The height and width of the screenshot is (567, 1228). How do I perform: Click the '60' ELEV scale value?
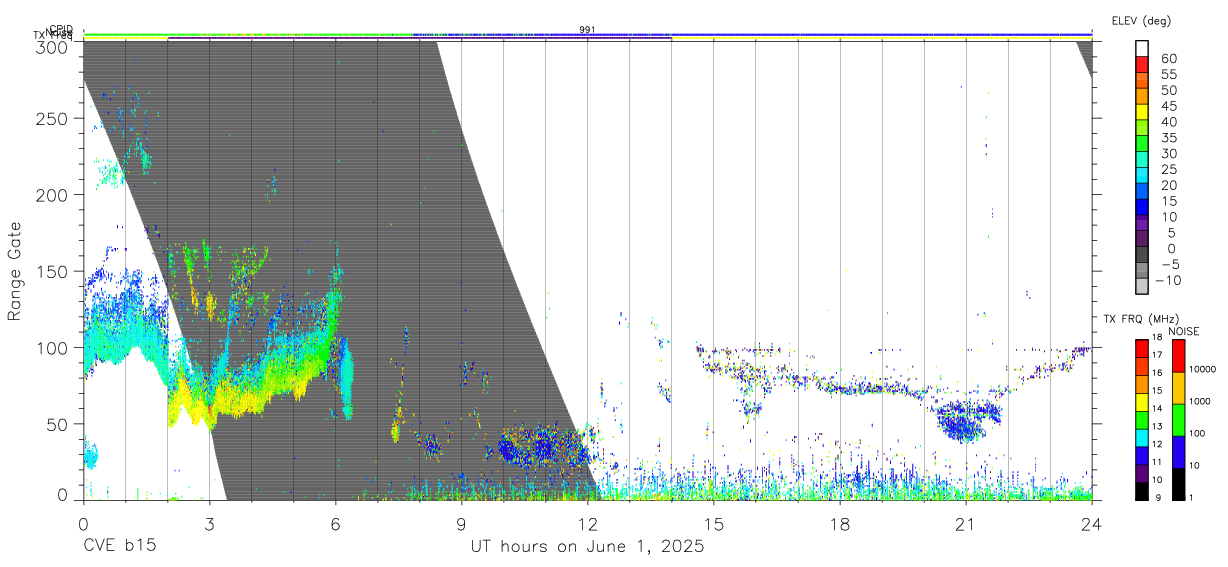tap(1167, 58)
